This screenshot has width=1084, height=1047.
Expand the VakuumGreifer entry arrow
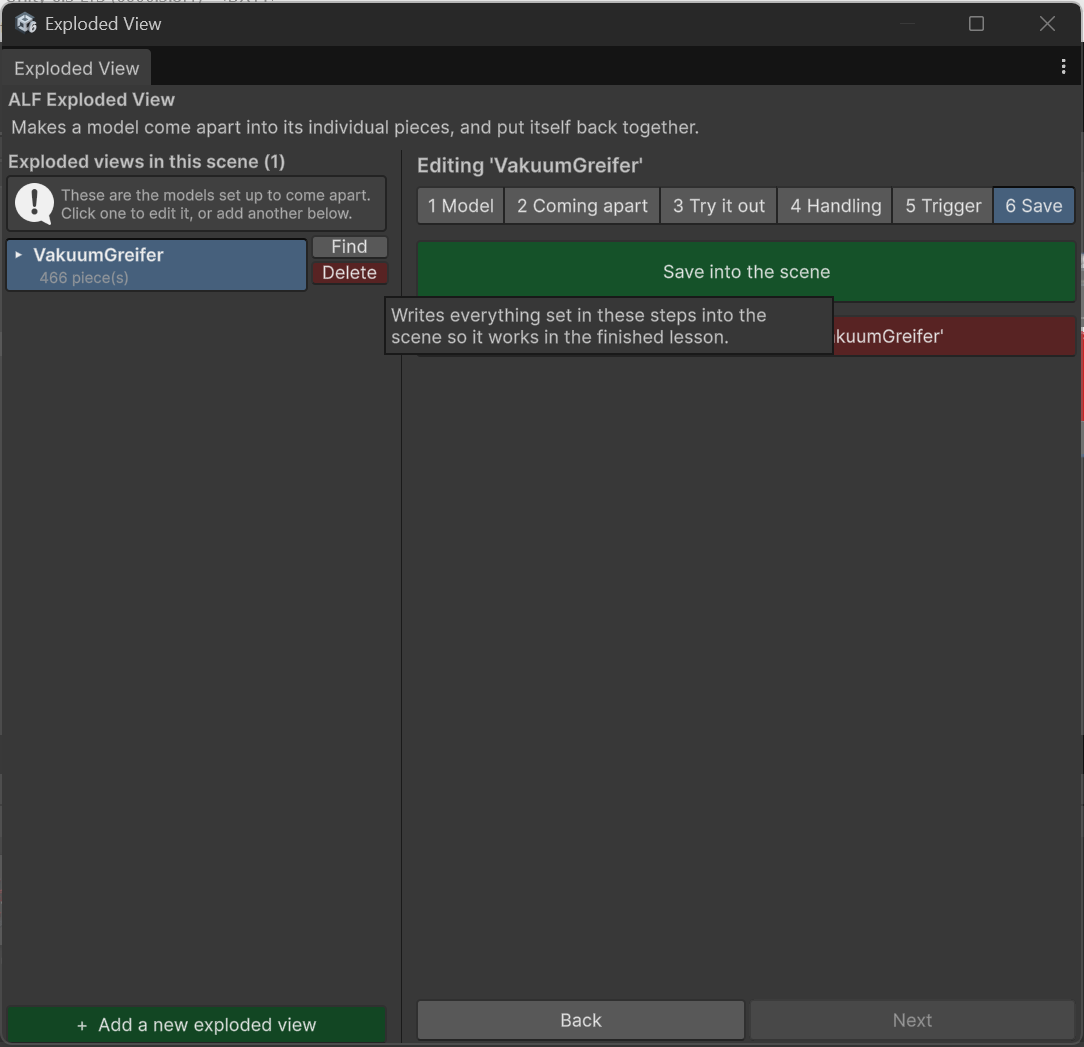(x=19, y=255)
